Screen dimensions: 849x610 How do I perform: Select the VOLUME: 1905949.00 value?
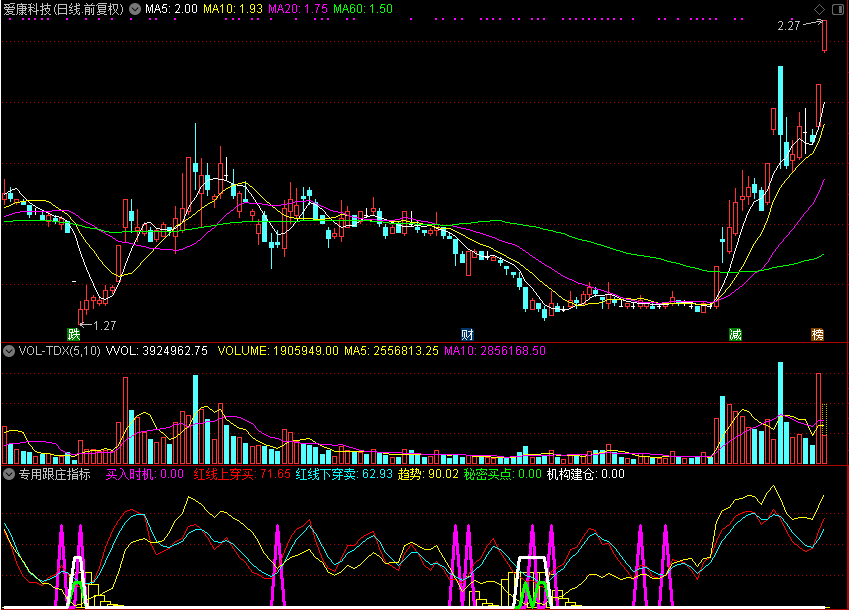coord(278,351)
